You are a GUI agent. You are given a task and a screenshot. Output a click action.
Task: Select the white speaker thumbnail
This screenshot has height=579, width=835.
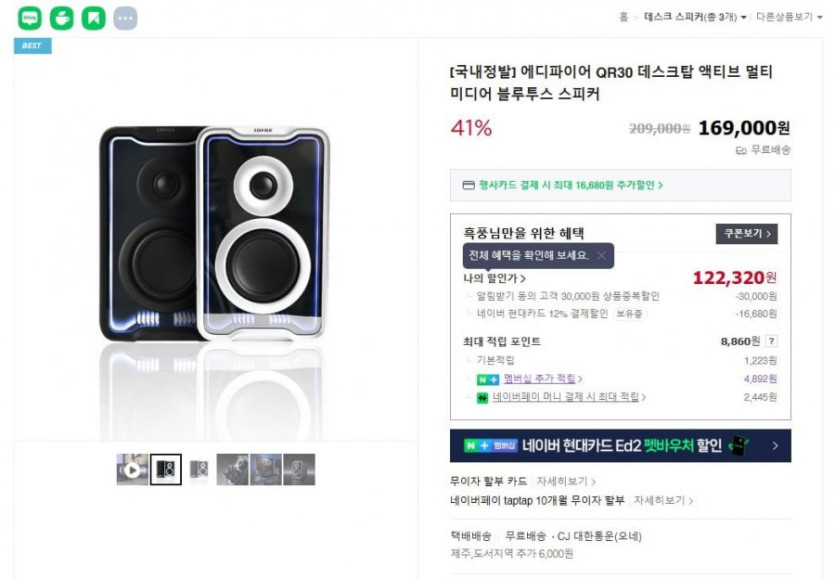click(200, 469)
